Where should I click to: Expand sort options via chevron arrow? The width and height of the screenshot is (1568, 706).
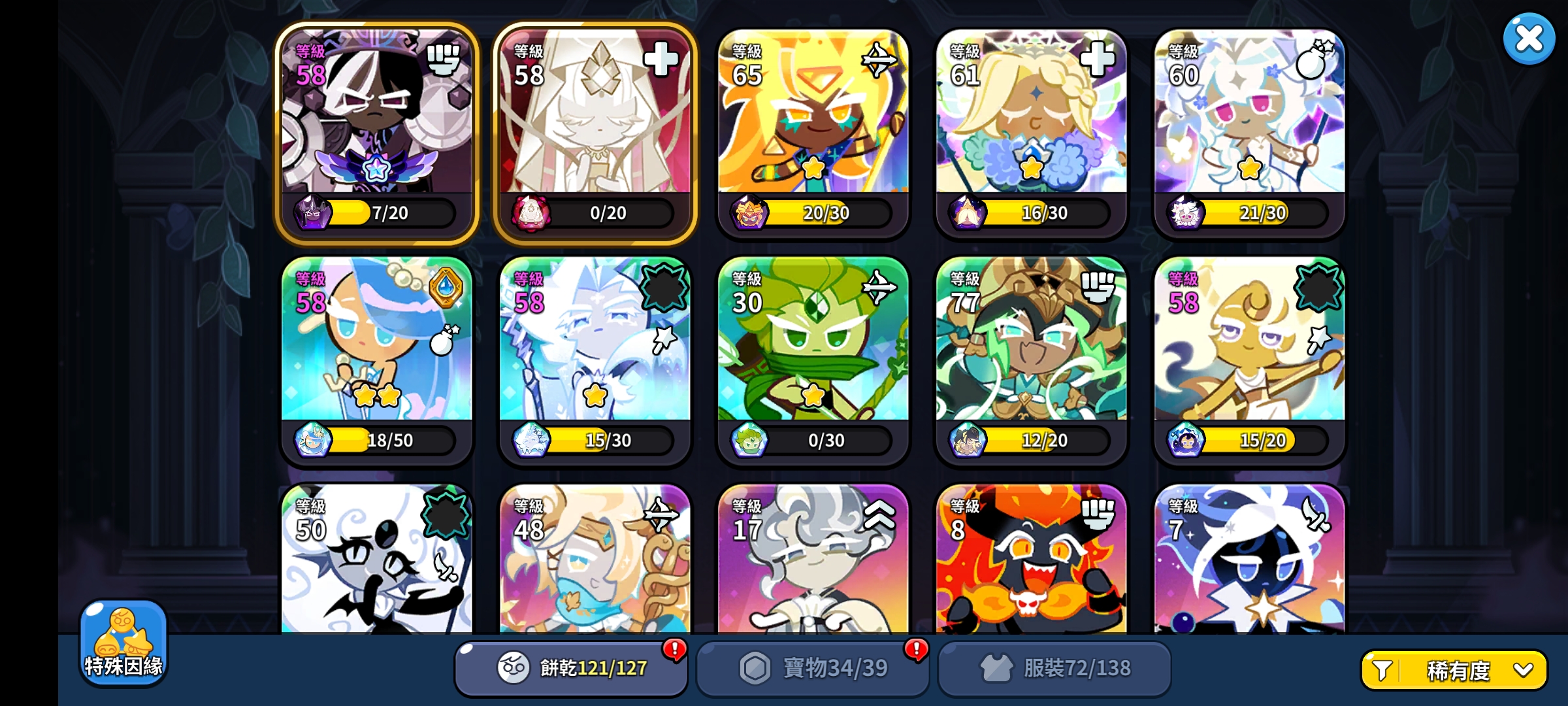coord(1523,670)
